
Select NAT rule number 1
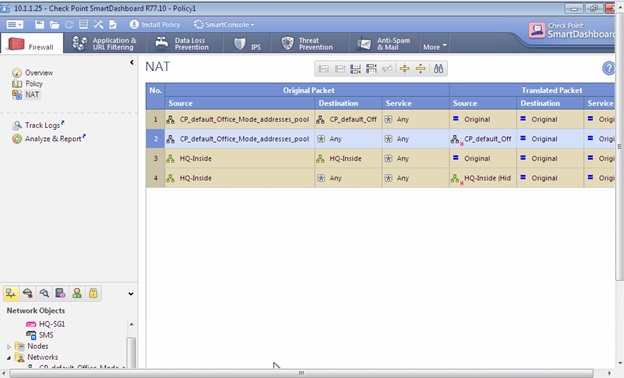click(155, 119)
